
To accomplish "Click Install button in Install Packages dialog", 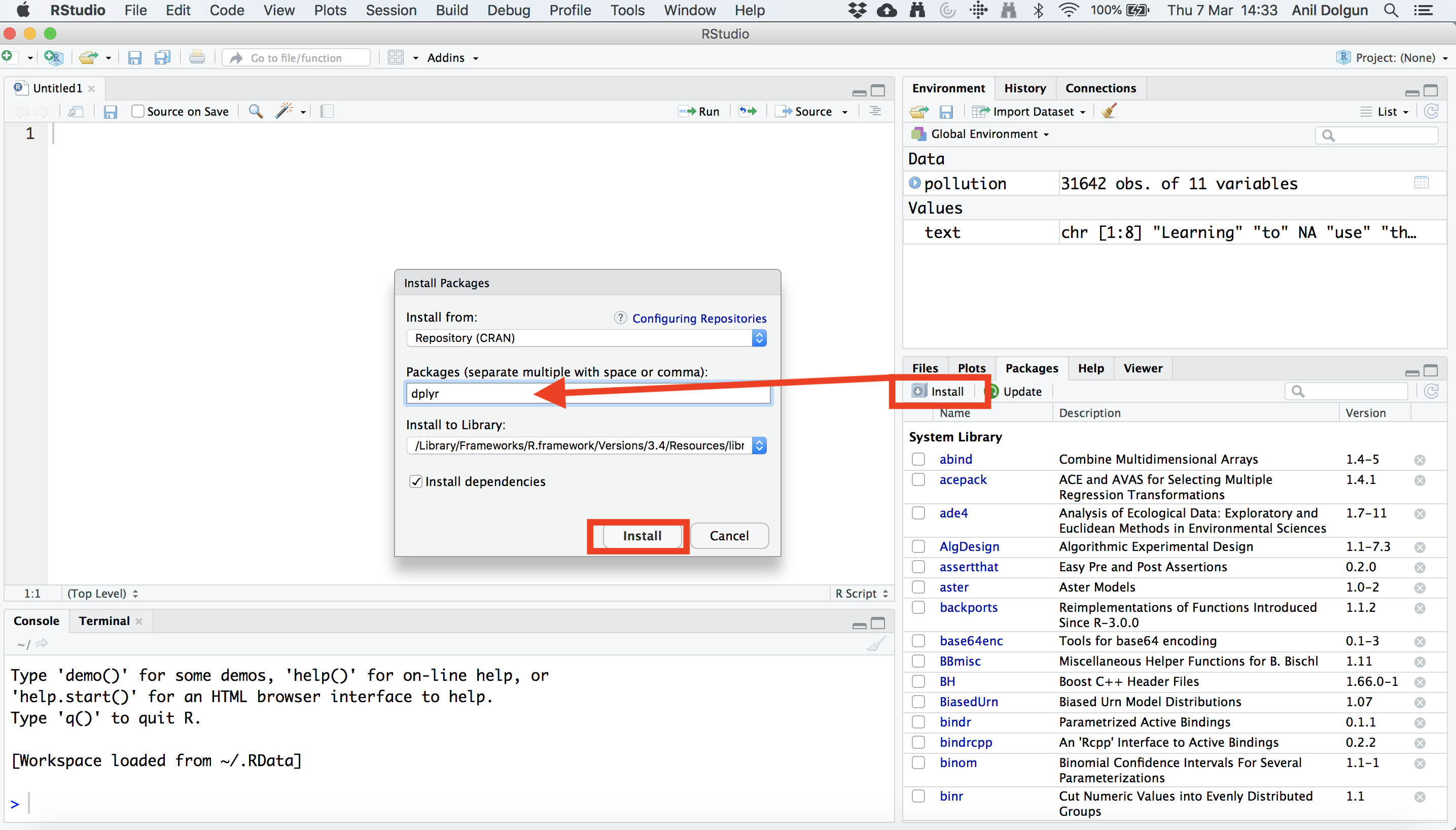I will coord(642,536).
